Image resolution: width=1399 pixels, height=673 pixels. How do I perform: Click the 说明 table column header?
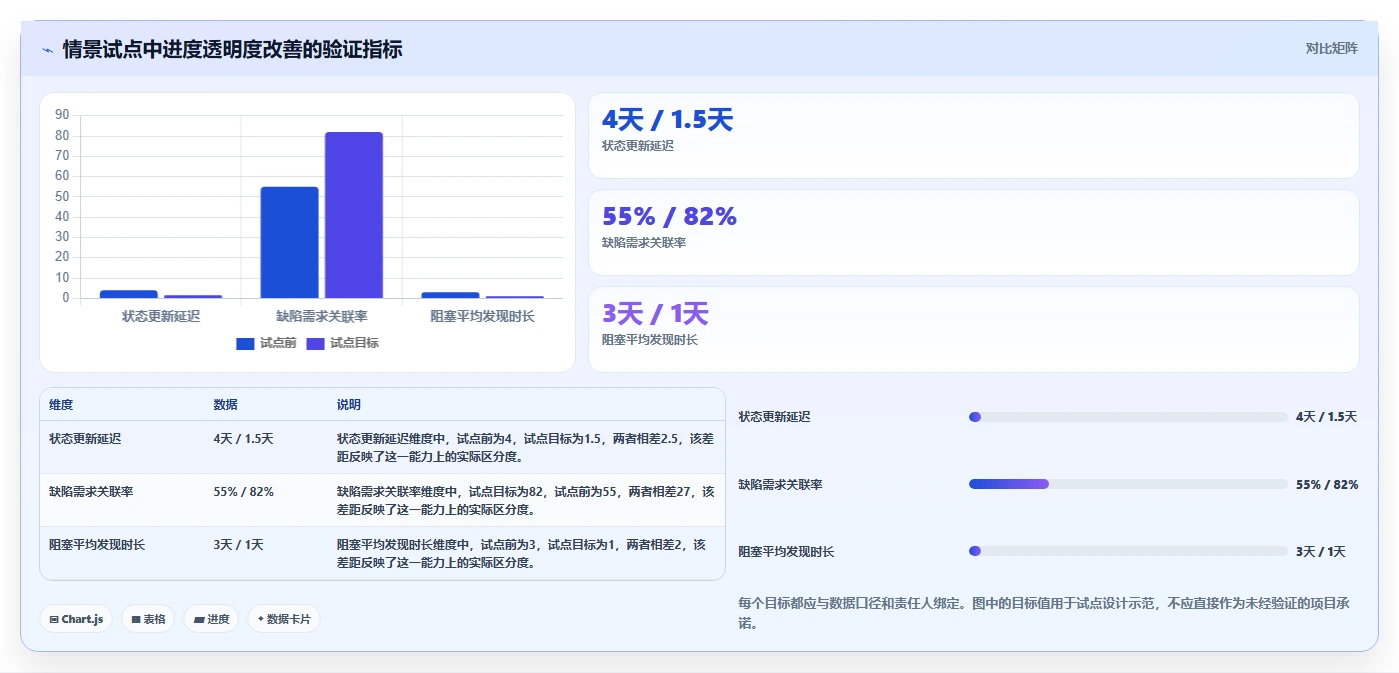pos(349,405)
